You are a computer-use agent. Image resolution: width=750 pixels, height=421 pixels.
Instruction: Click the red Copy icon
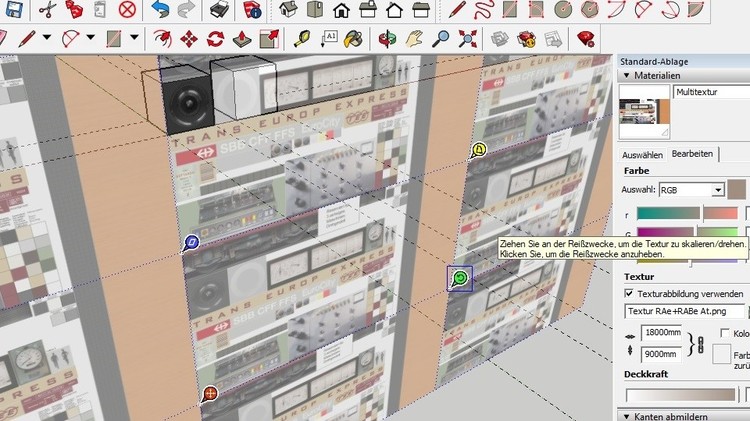click(x=74, y=9)
